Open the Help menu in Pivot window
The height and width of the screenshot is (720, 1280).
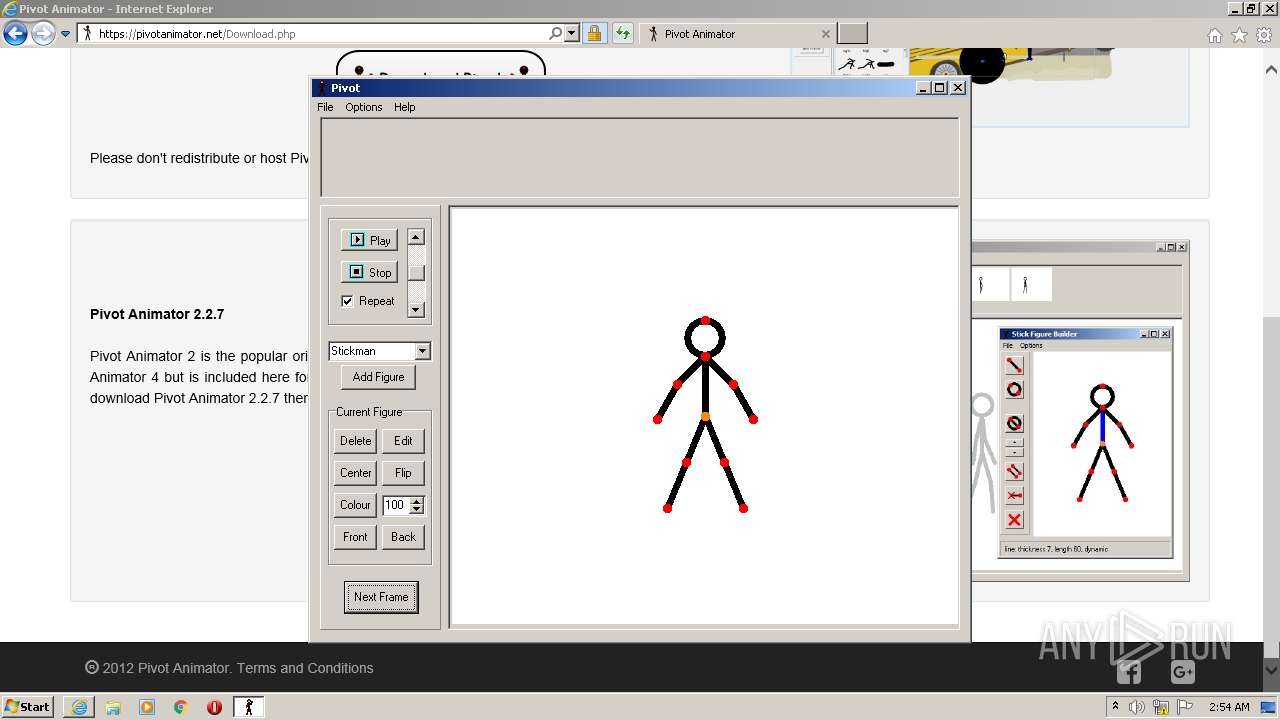pos(404,107)
